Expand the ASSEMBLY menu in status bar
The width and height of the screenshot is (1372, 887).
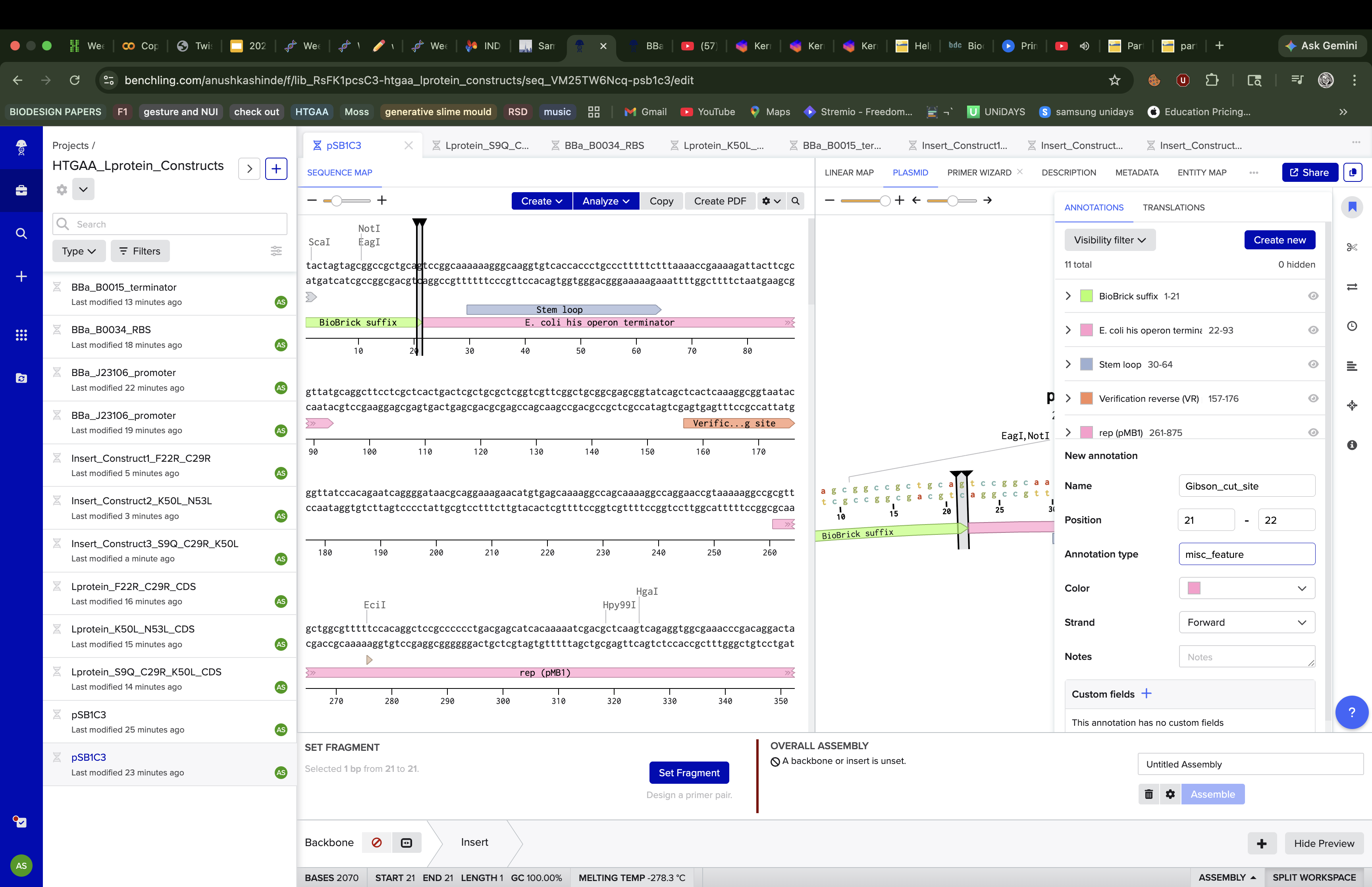coord(1227,877)
